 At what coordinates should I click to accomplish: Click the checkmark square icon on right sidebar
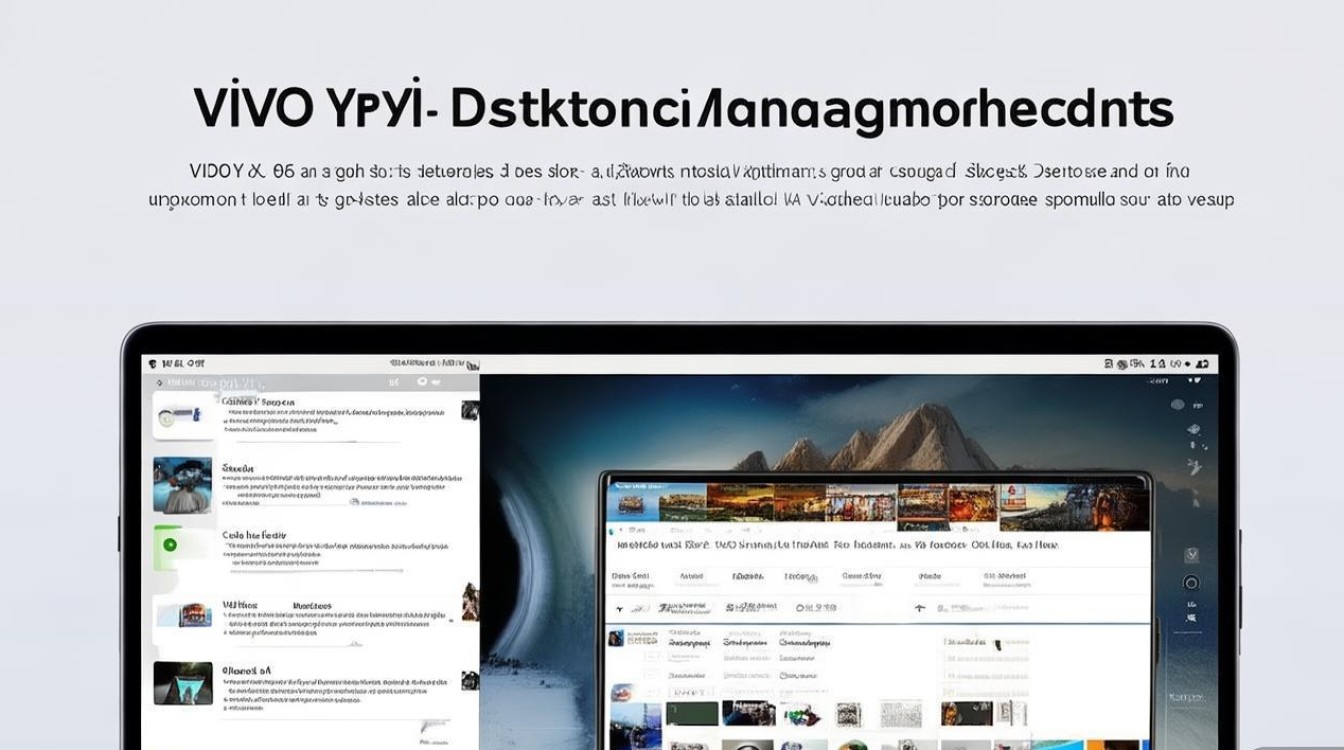point(1190,554)
